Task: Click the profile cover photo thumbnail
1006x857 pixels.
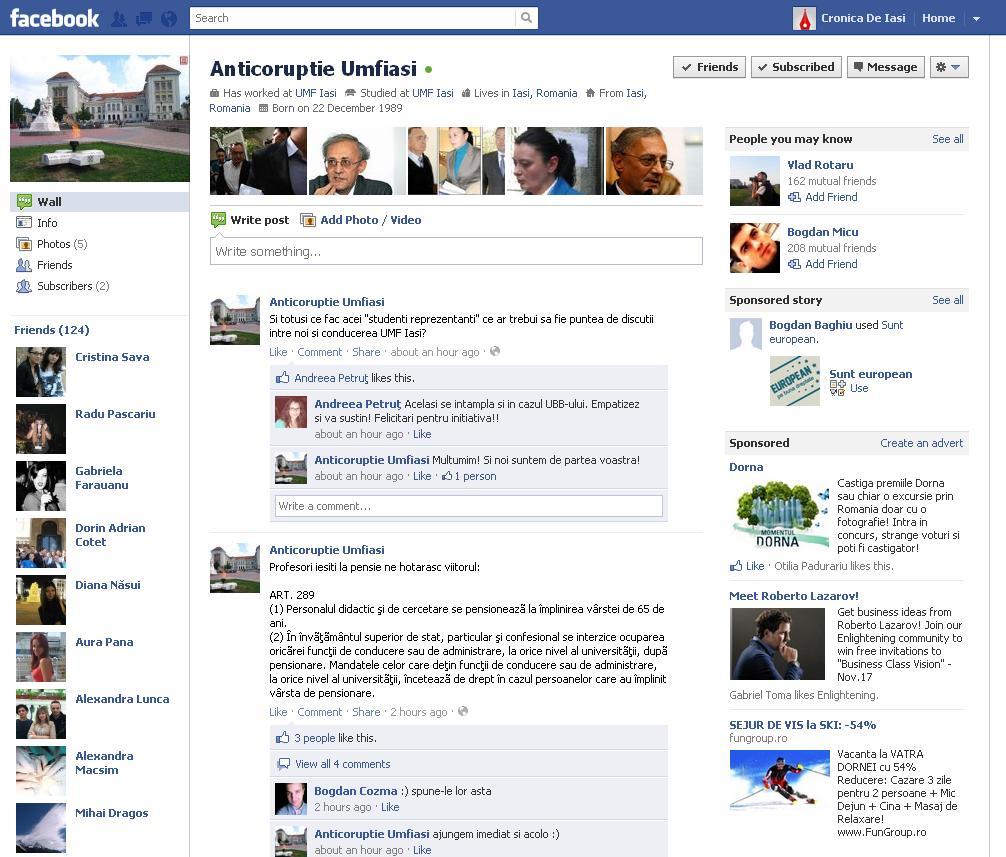Action: 100,118
